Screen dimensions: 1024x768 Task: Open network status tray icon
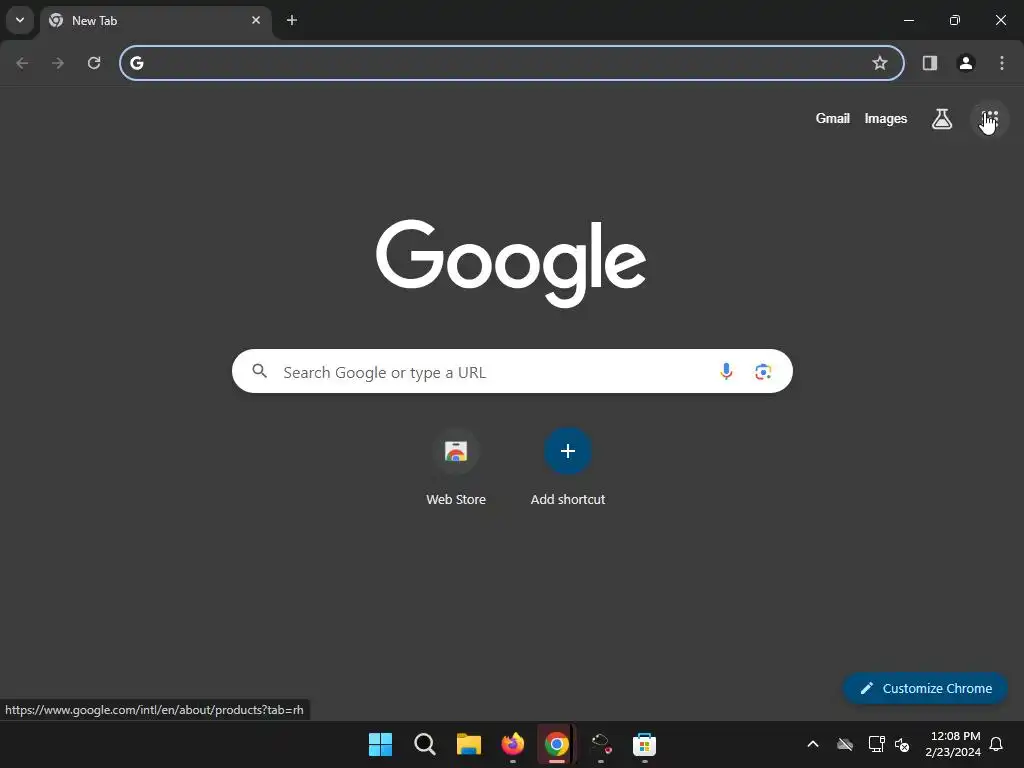(876, 744)
